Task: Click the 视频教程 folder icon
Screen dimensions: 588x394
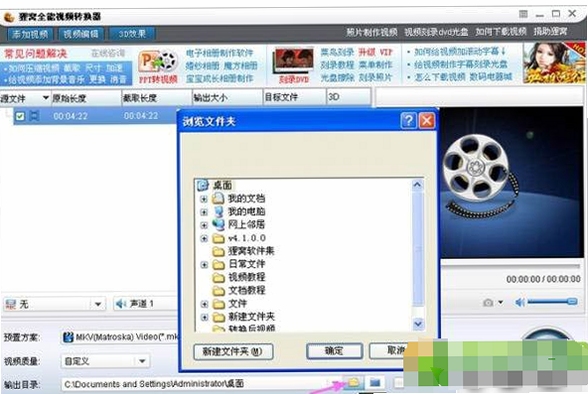Action: coord(218,277)
